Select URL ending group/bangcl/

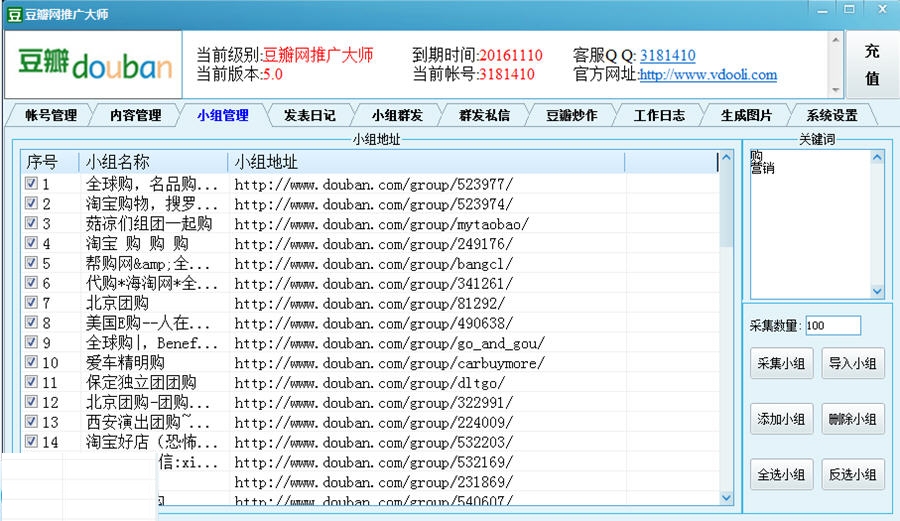pos(374,264)
